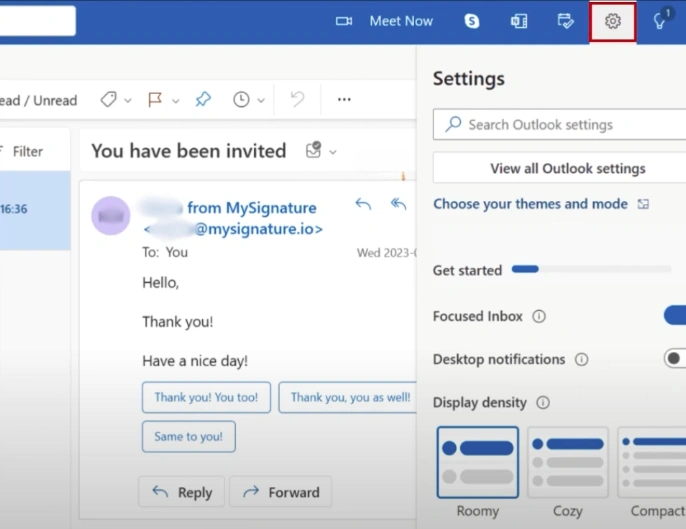Choose suggested reply 'Thank you! You too!'
The height and width of the screenshot is (529, 686).
tap(206, 397)
